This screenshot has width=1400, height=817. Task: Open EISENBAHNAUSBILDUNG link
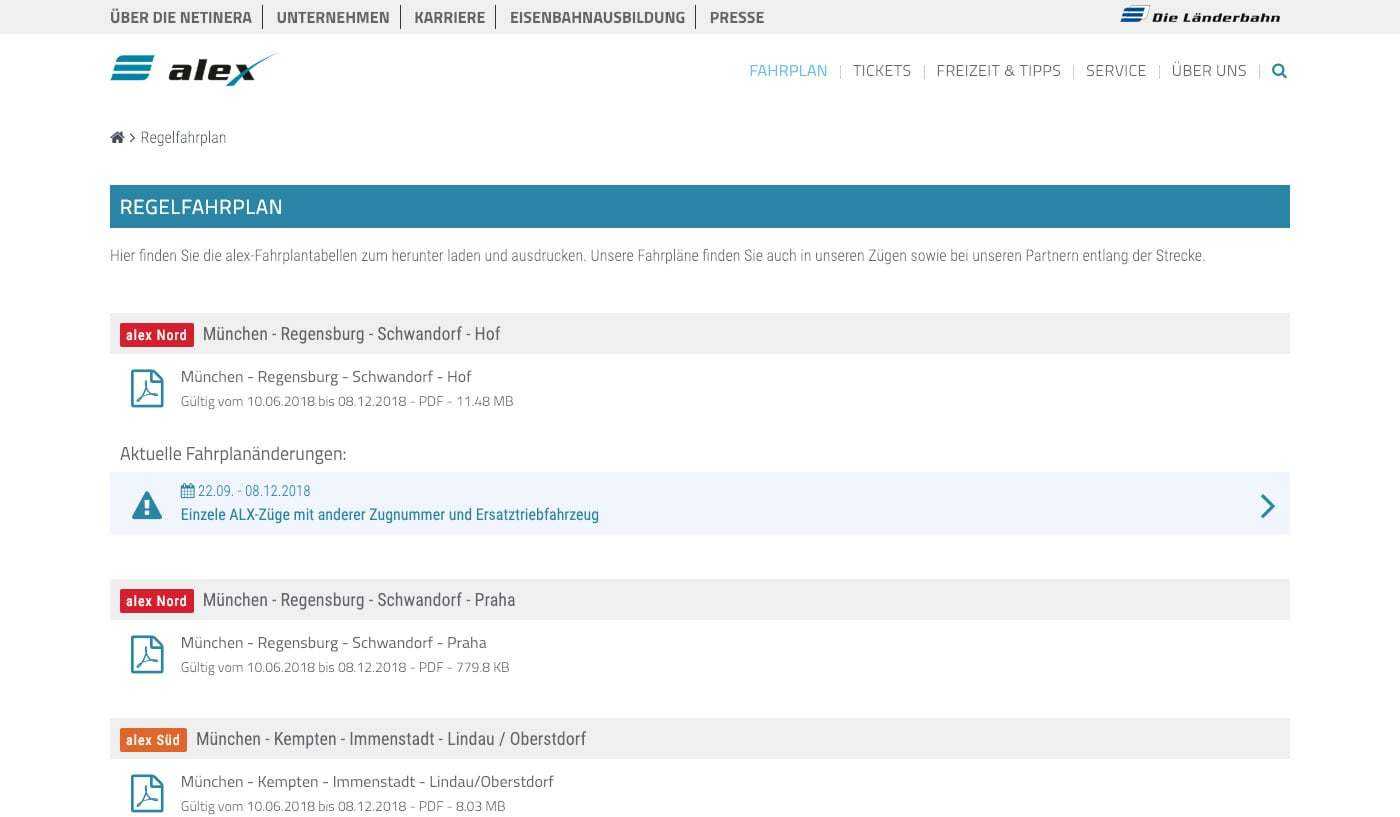(x=597, y=17)
